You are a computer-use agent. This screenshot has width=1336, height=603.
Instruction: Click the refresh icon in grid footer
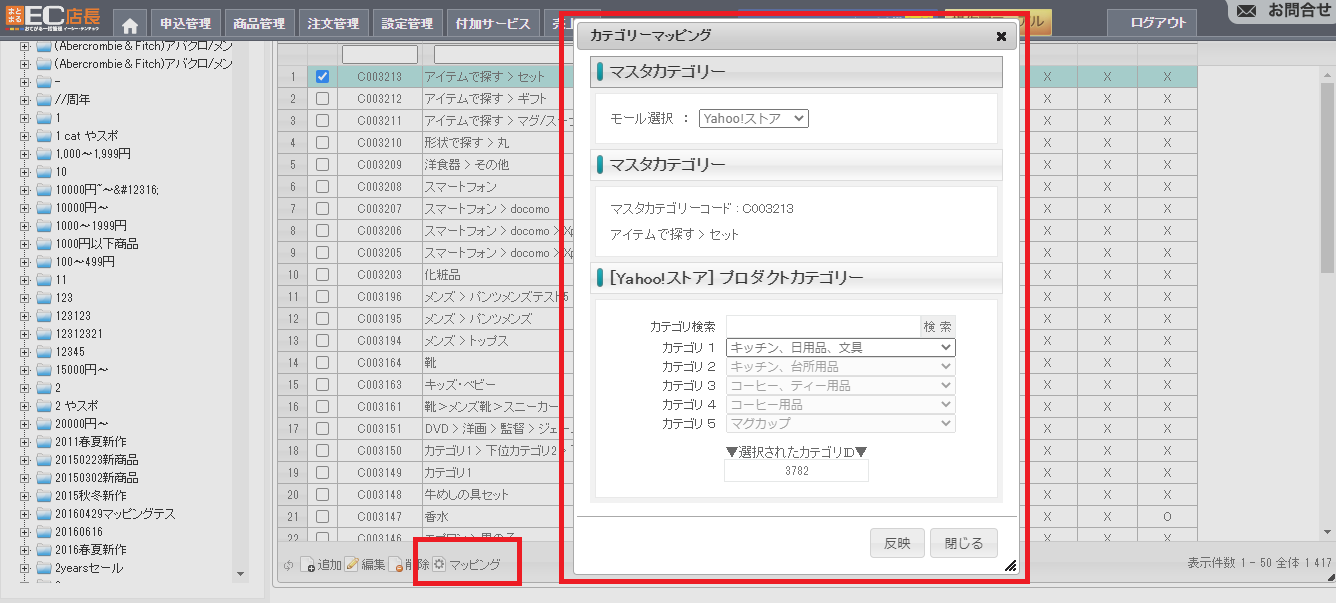(x=288, y=566)
